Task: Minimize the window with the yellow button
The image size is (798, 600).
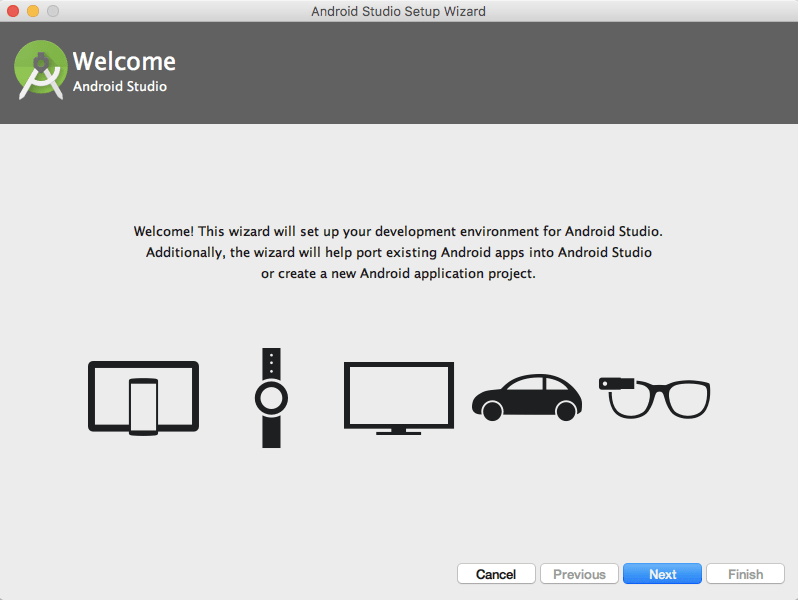Action: pos(33,11)
